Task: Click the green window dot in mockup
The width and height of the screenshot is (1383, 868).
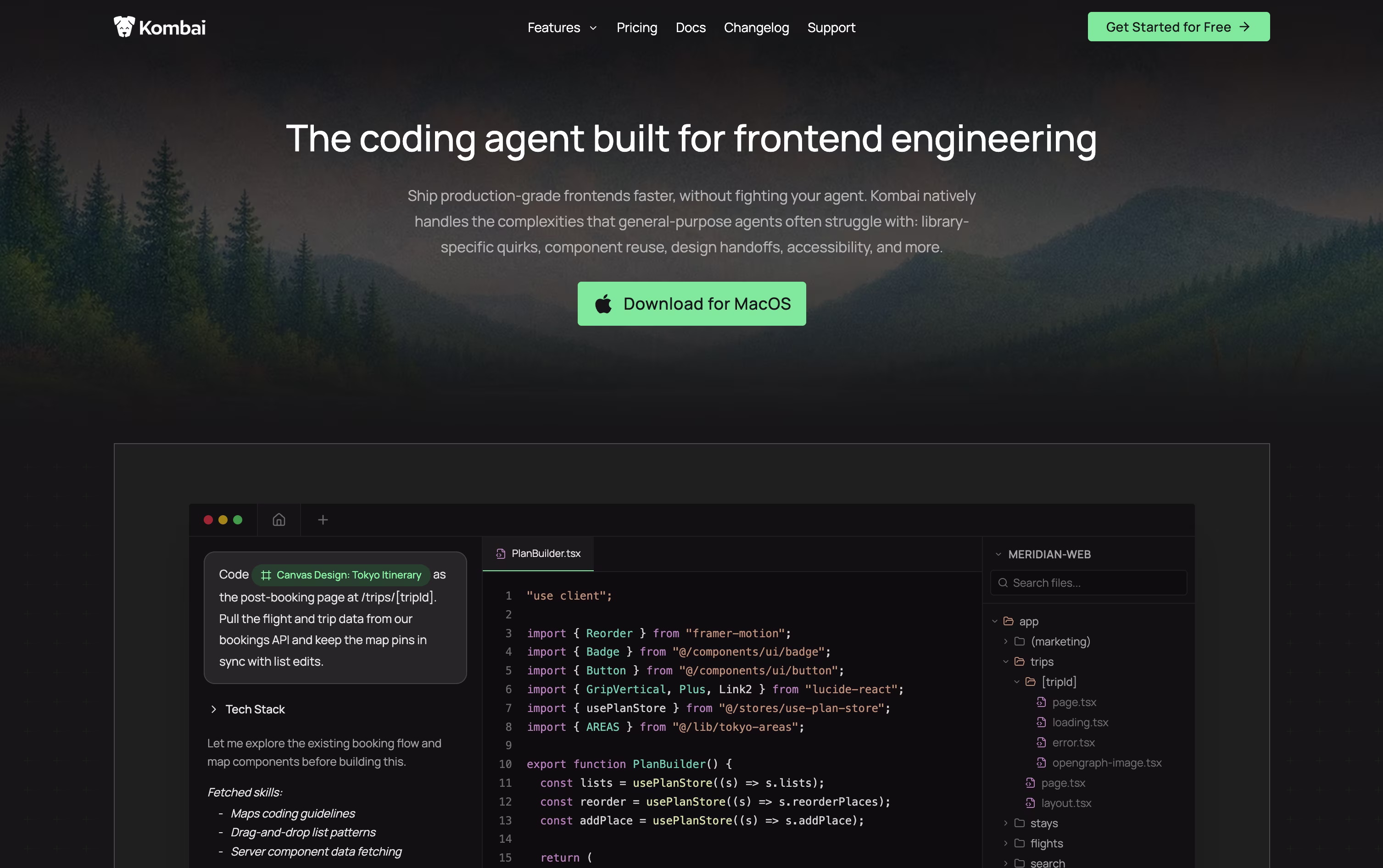Action: (x=238, y=519)
